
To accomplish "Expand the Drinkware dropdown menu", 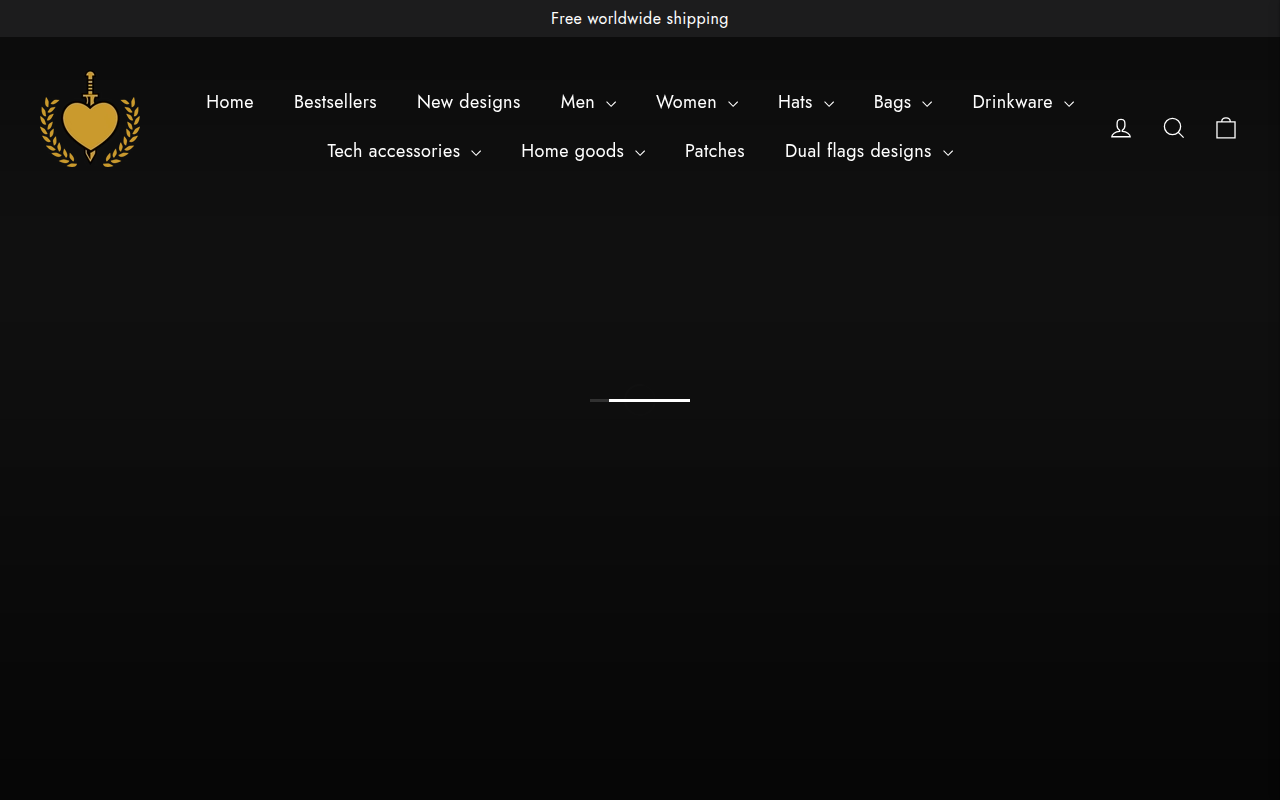I will tap(1023, 102).
